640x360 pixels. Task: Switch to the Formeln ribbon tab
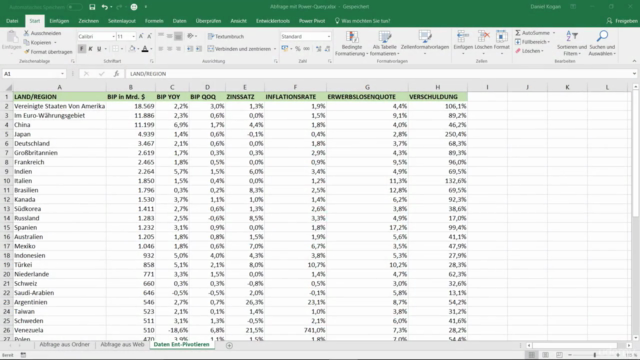point(154,21)
